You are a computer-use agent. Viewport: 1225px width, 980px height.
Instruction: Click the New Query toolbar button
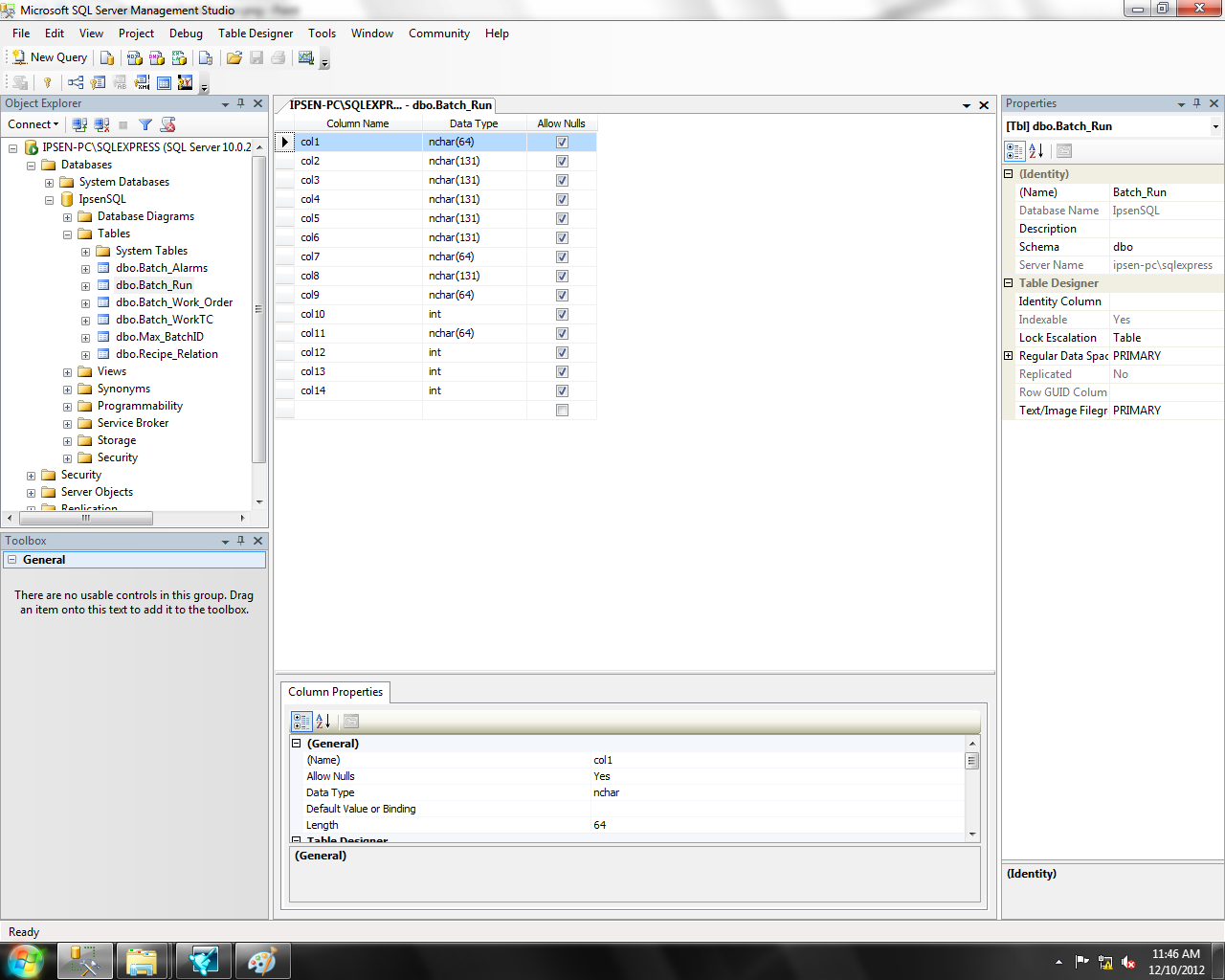(x=50, y=57)
